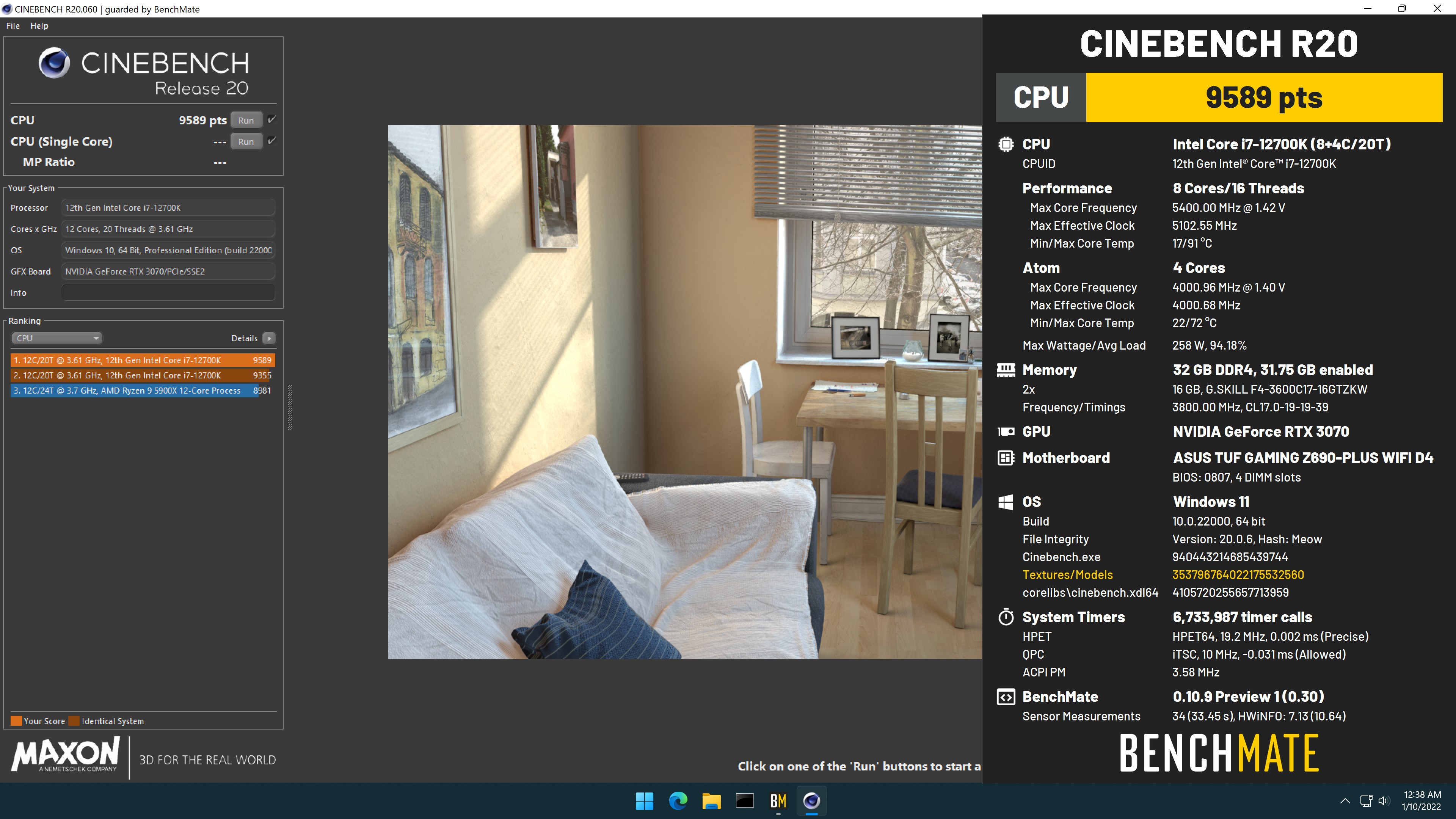This screenshot has height=819, width=1456.
Task: Click the Your Score orange legend swatch
Action: (x=16, y=721)
